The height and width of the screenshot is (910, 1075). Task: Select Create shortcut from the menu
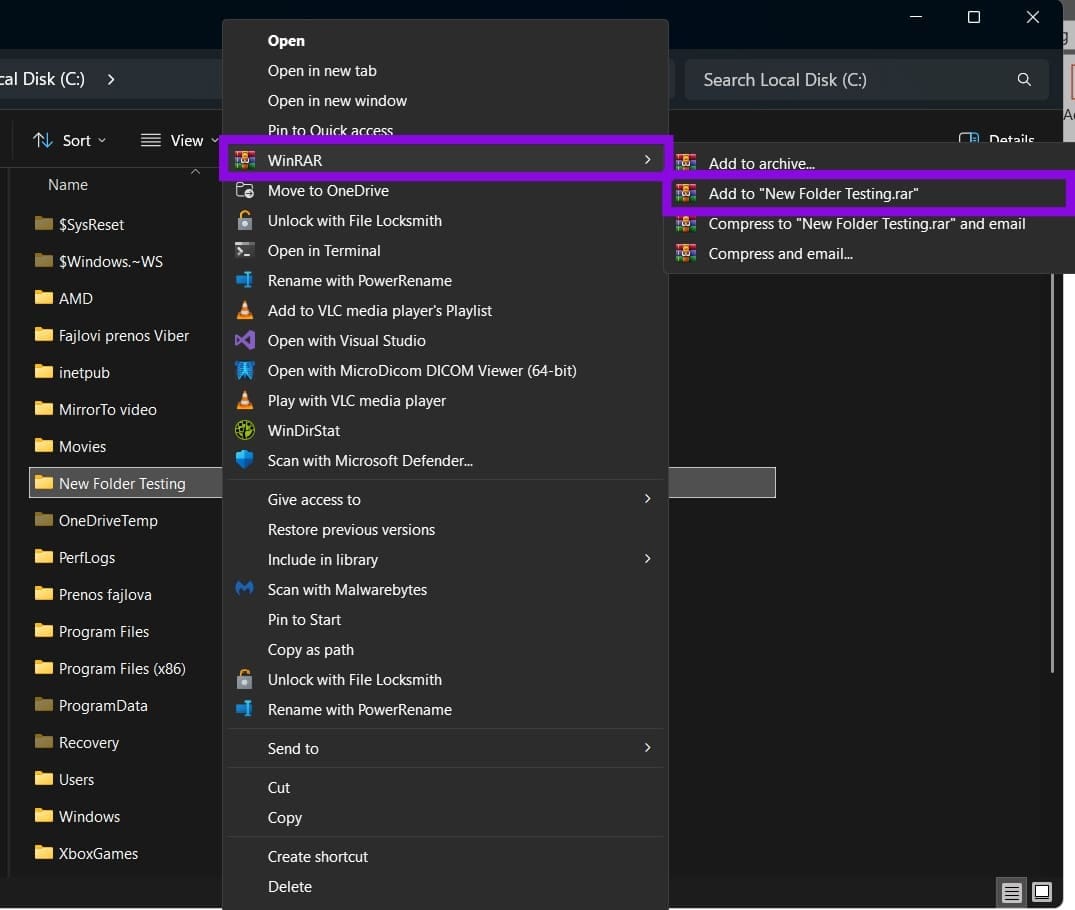tap(446, 857)
